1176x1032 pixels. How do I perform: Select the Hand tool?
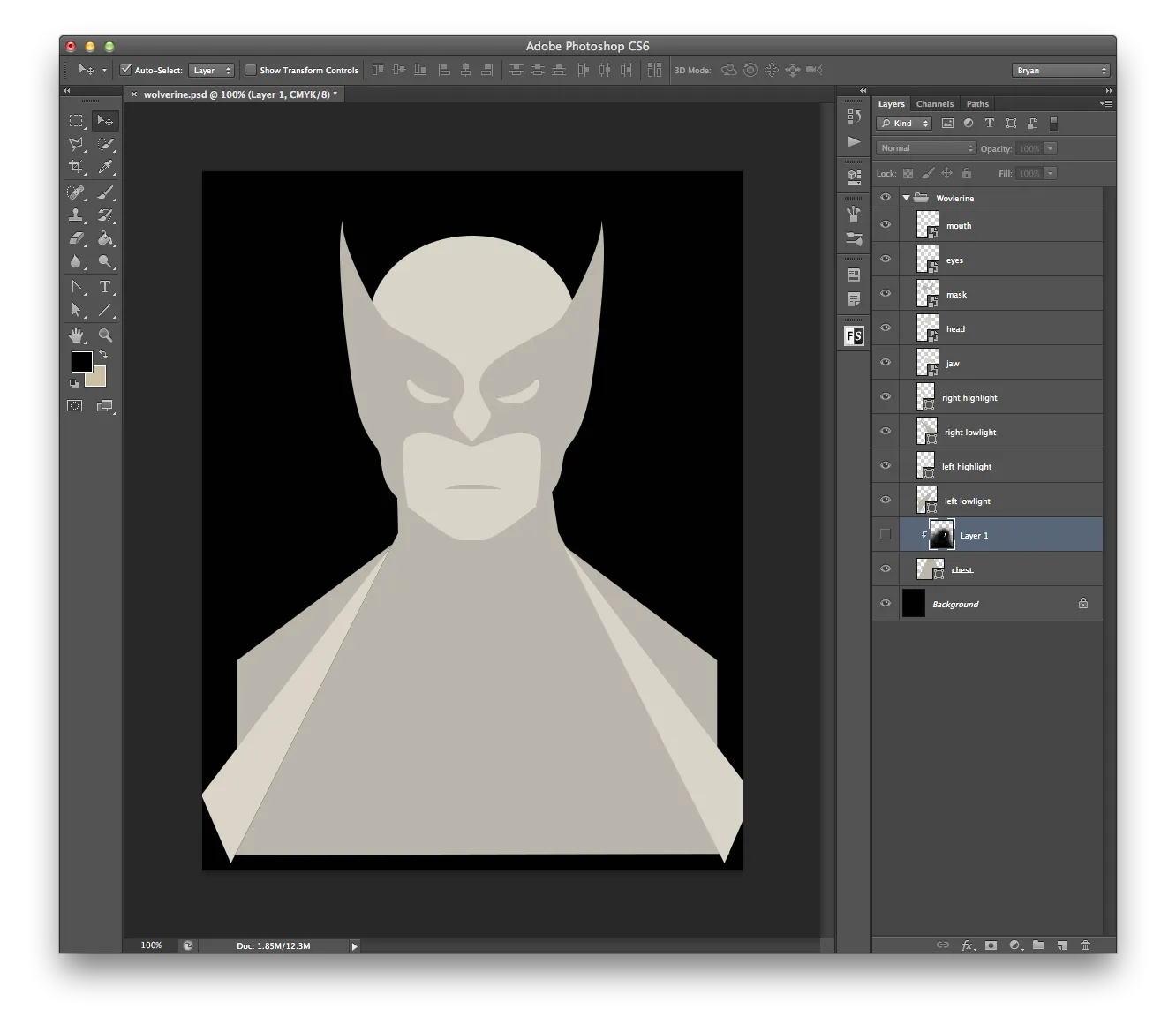point(77,335)
